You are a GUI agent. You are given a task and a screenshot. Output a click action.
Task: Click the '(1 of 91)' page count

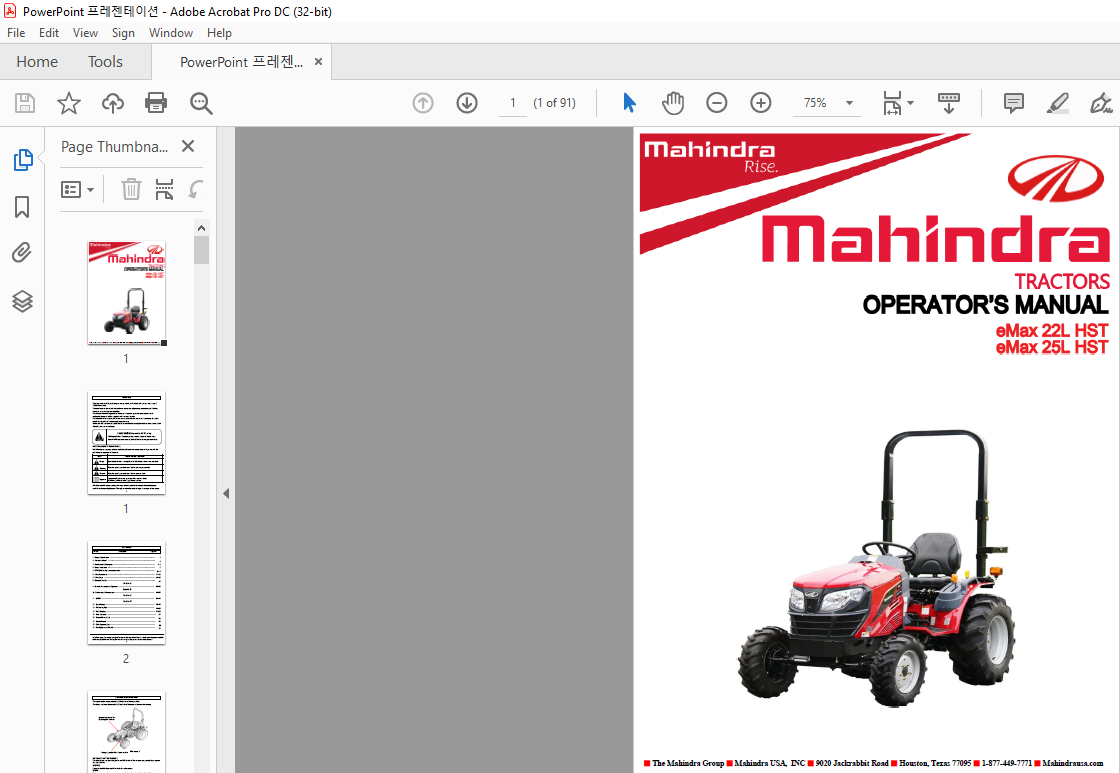tap(554, 103)
